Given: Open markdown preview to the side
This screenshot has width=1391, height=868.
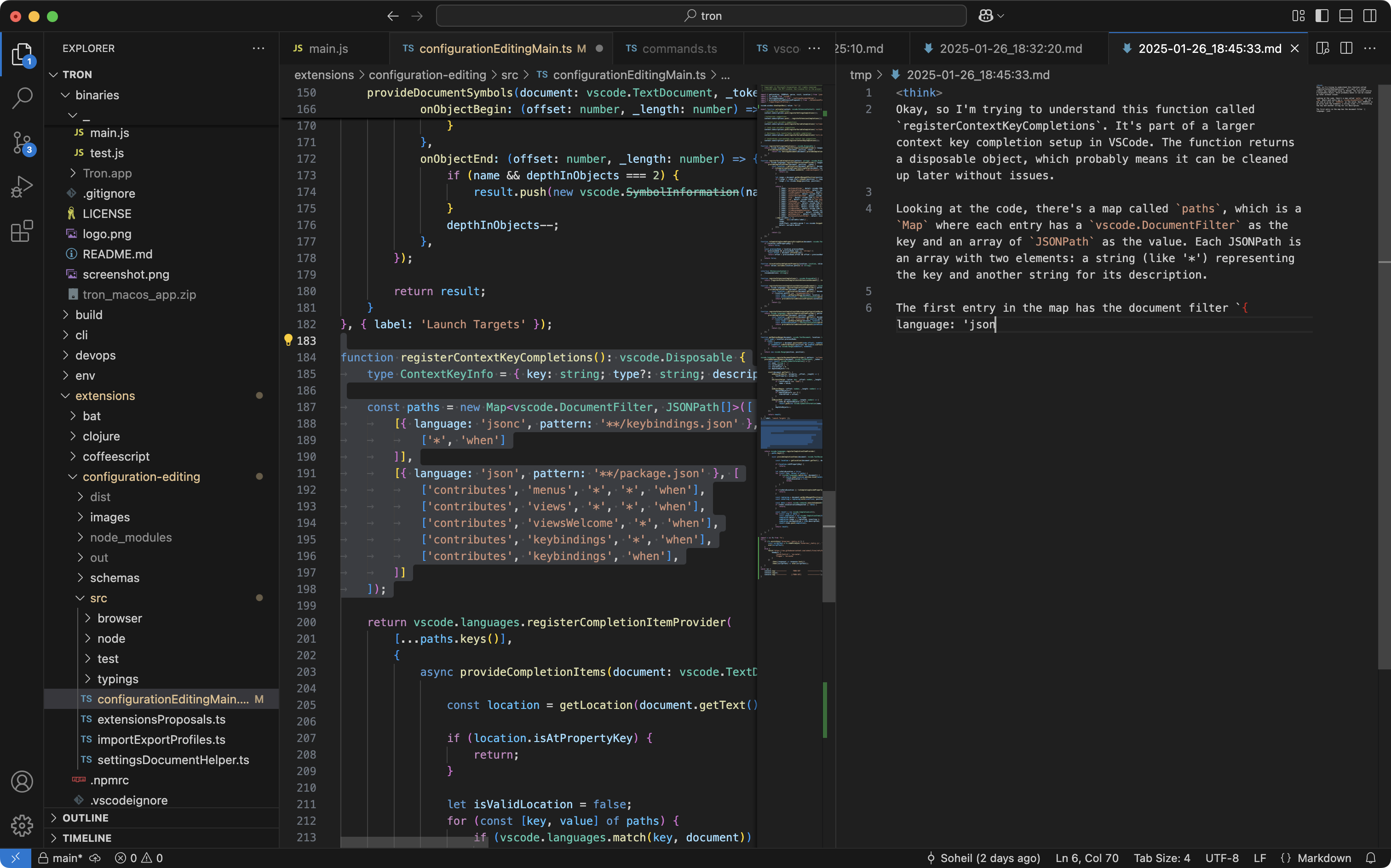Looking at the screenshot, I should click(x=1322, y=48).
